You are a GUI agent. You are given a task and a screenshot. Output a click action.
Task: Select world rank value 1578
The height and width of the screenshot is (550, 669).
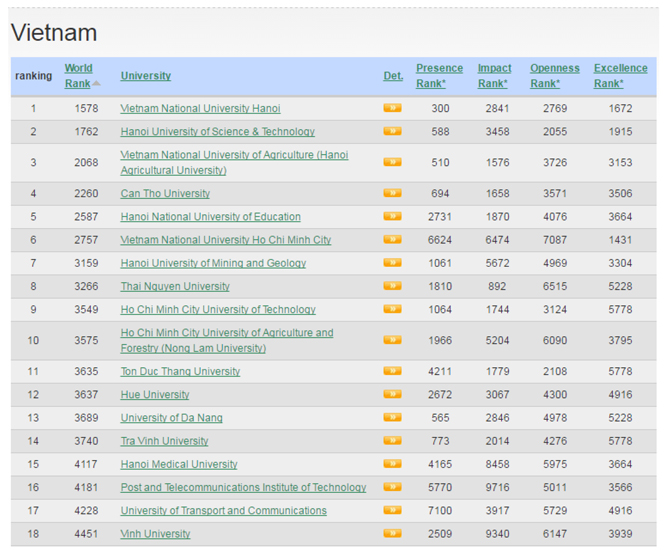coord(86,108)
